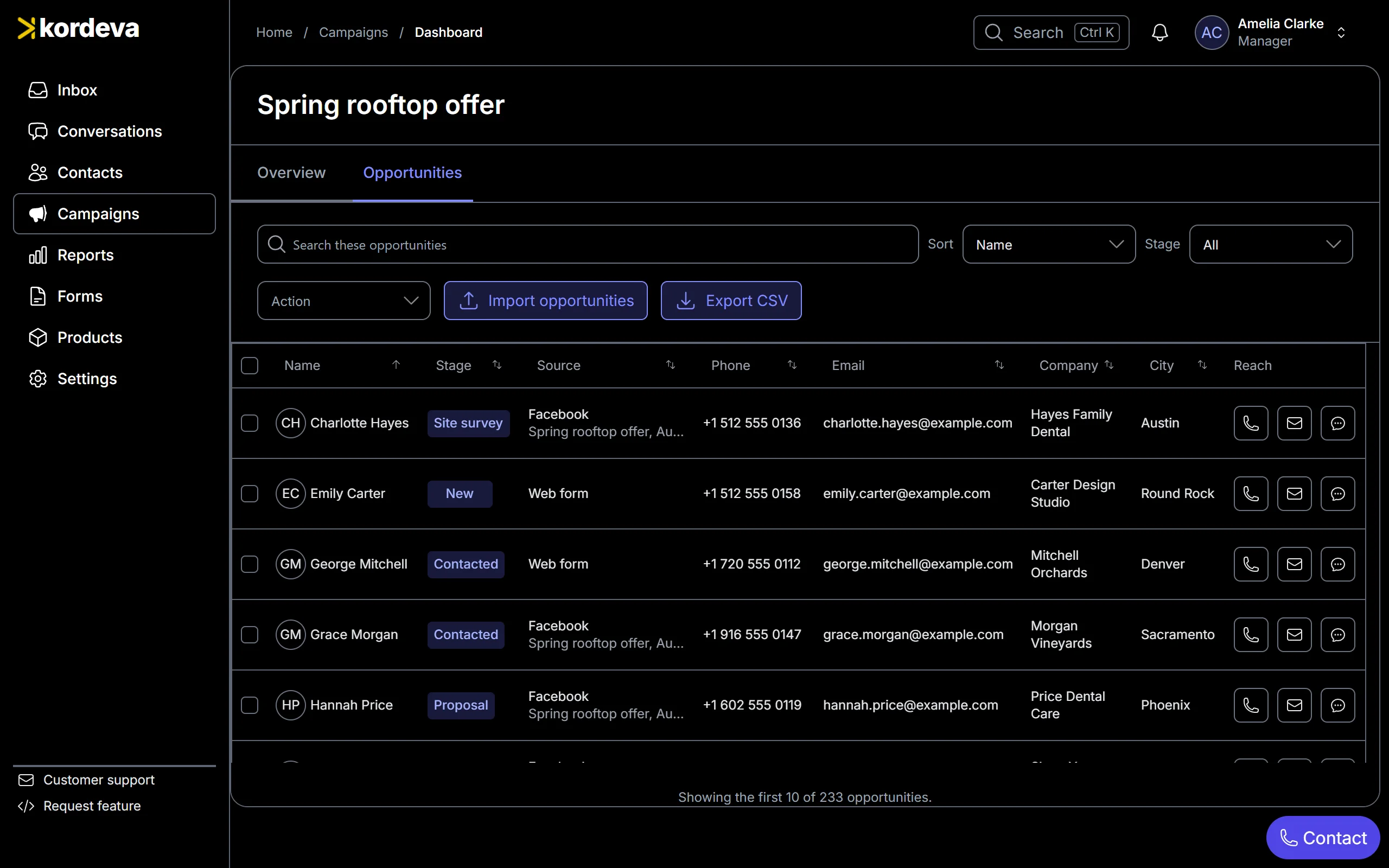Sort by Stage column arrows
Viewport: 1389px width, 868px height.
(x=497, y=365)
